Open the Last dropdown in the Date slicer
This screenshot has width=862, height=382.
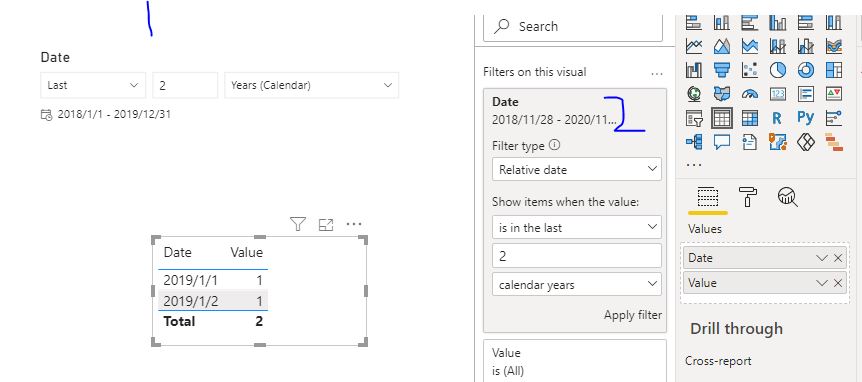[x=93, y=85]
